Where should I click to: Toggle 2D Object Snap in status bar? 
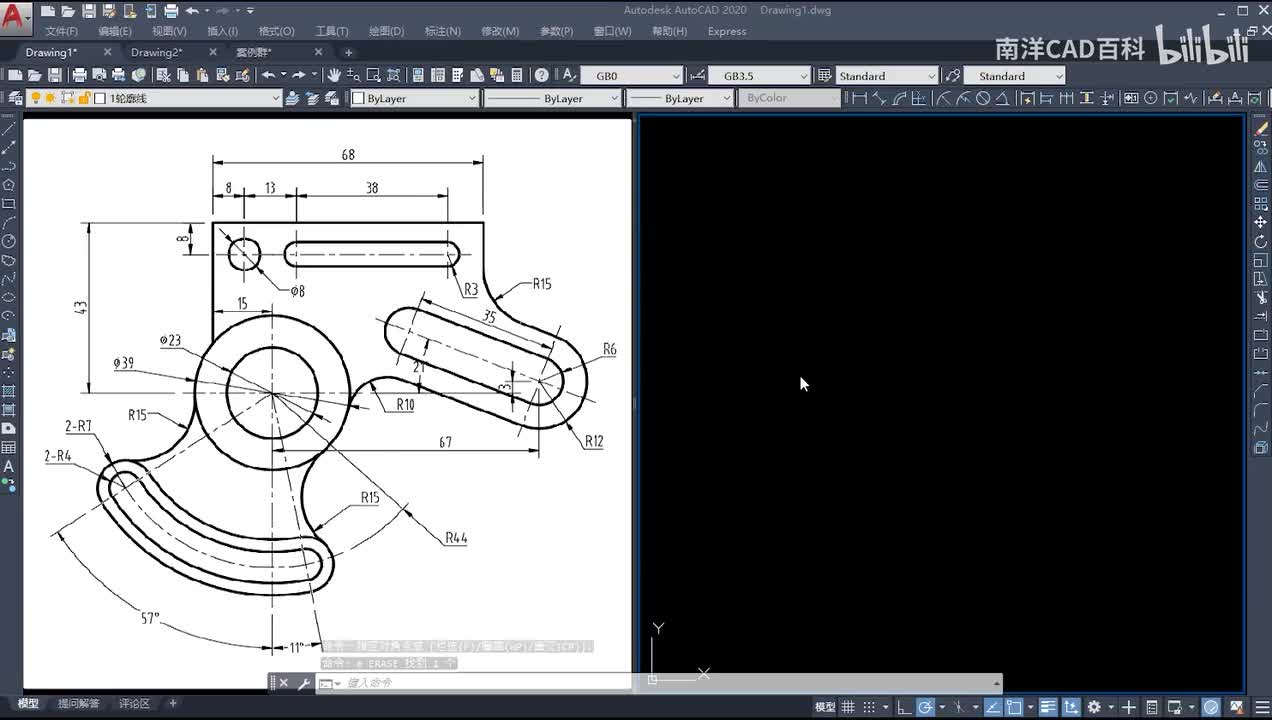(1014, 707)
